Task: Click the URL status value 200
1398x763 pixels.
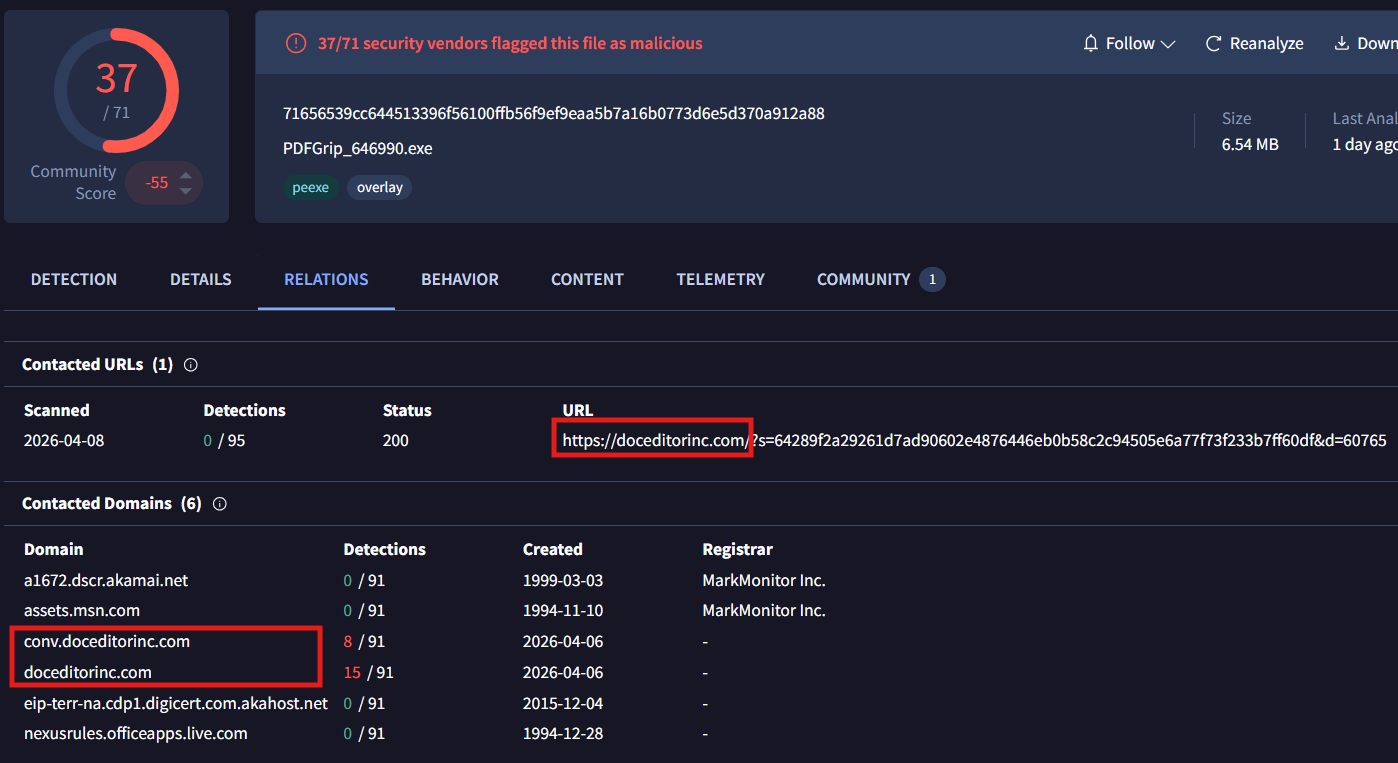Action: click(x=396, y=441)
